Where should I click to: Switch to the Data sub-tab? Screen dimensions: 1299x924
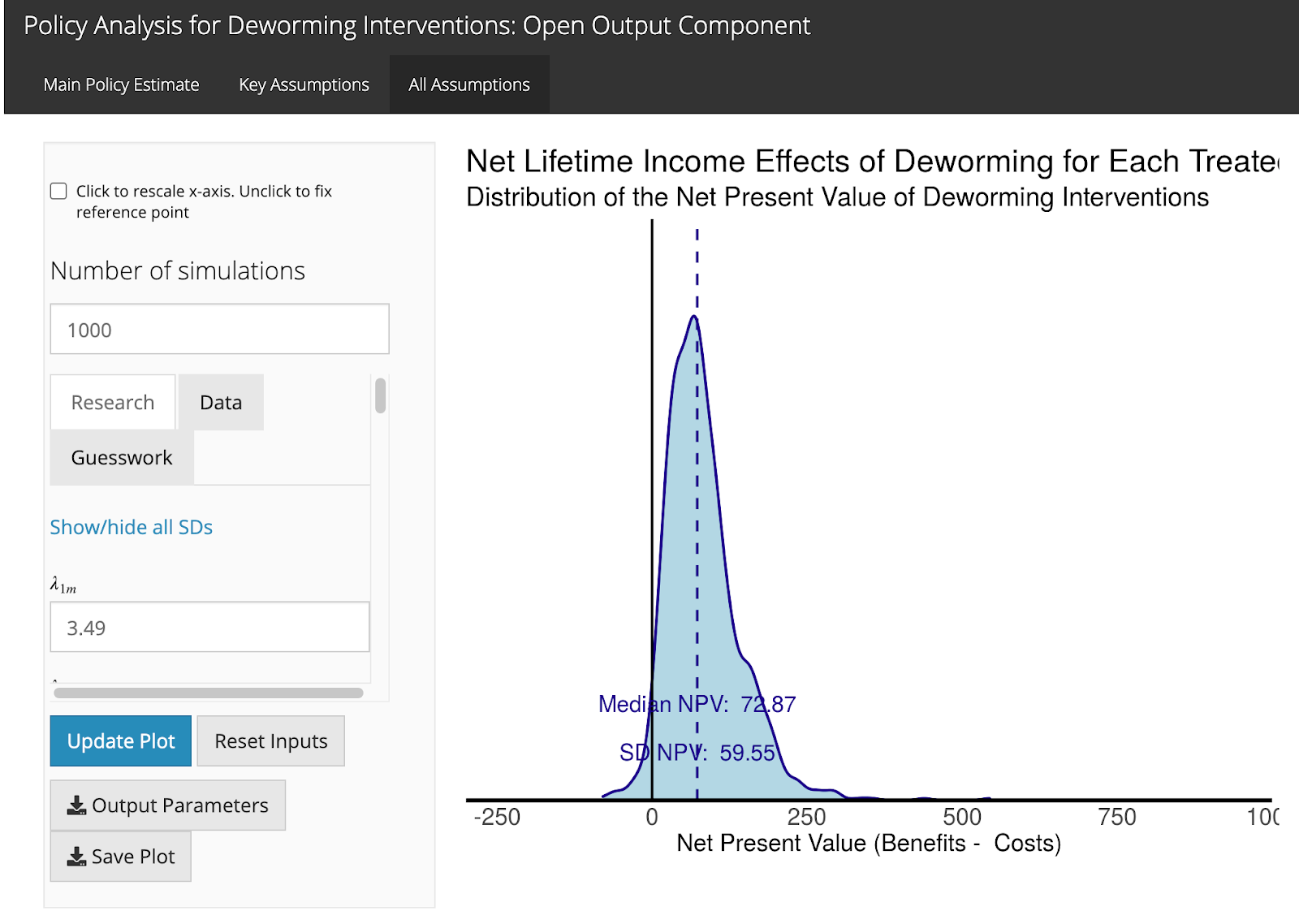tap(221, 402)
